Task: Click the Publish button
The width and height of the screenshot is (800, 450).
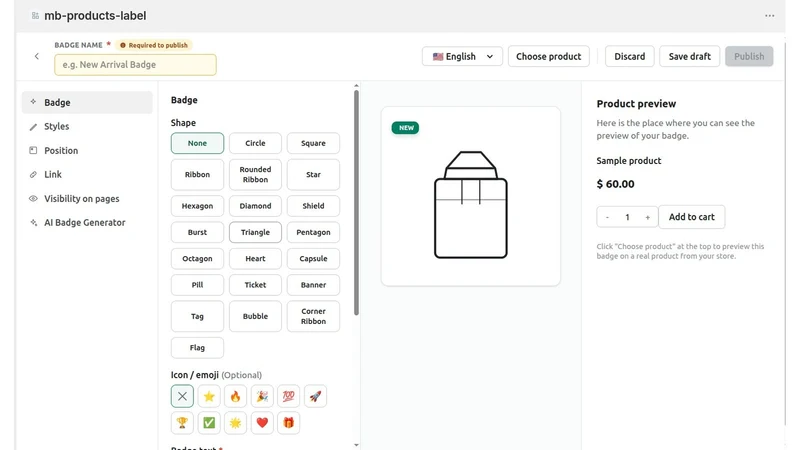Action: click(749, 56)
